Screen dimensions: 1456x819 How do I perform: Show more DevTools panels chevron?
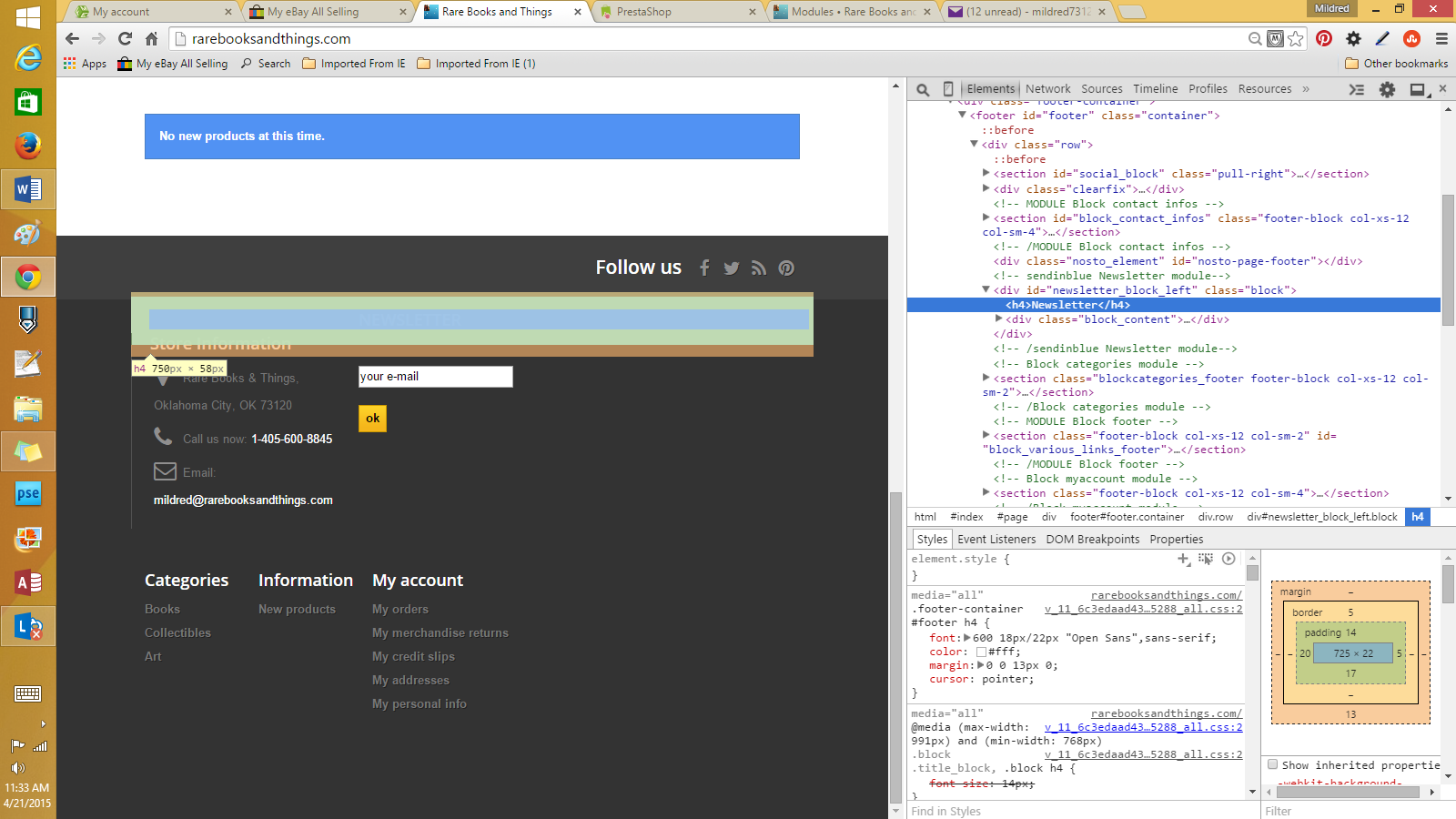click(x=1306, y=88)
